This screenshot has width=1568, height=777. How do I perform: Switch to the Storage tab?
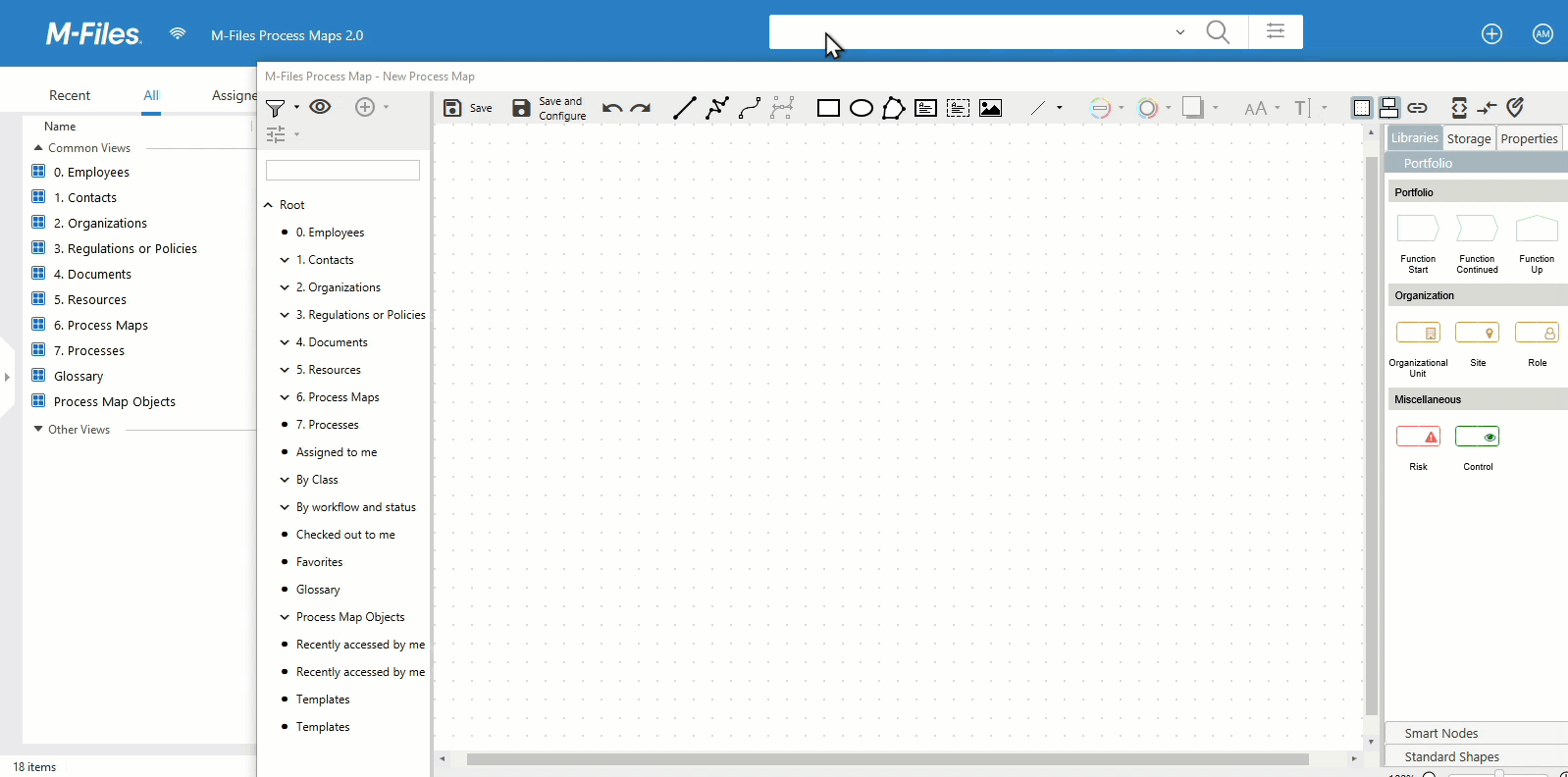point(1469,138)
